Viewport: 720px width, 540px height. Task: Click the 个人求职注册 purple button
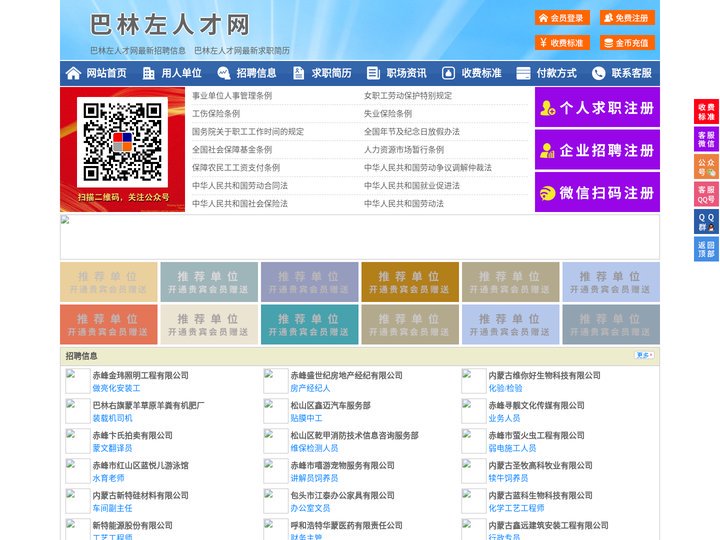point(597,107)
